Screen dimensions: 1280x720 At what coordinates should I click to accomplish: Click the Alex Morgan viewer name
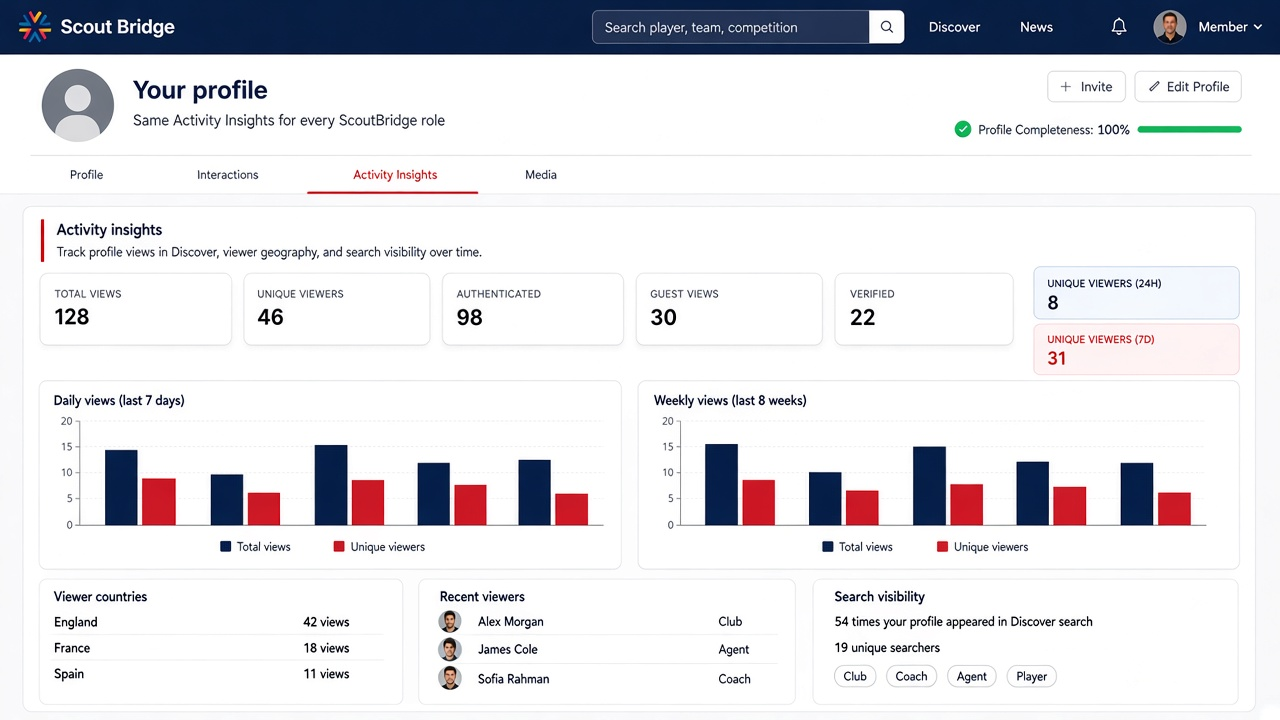pos(510,622)
